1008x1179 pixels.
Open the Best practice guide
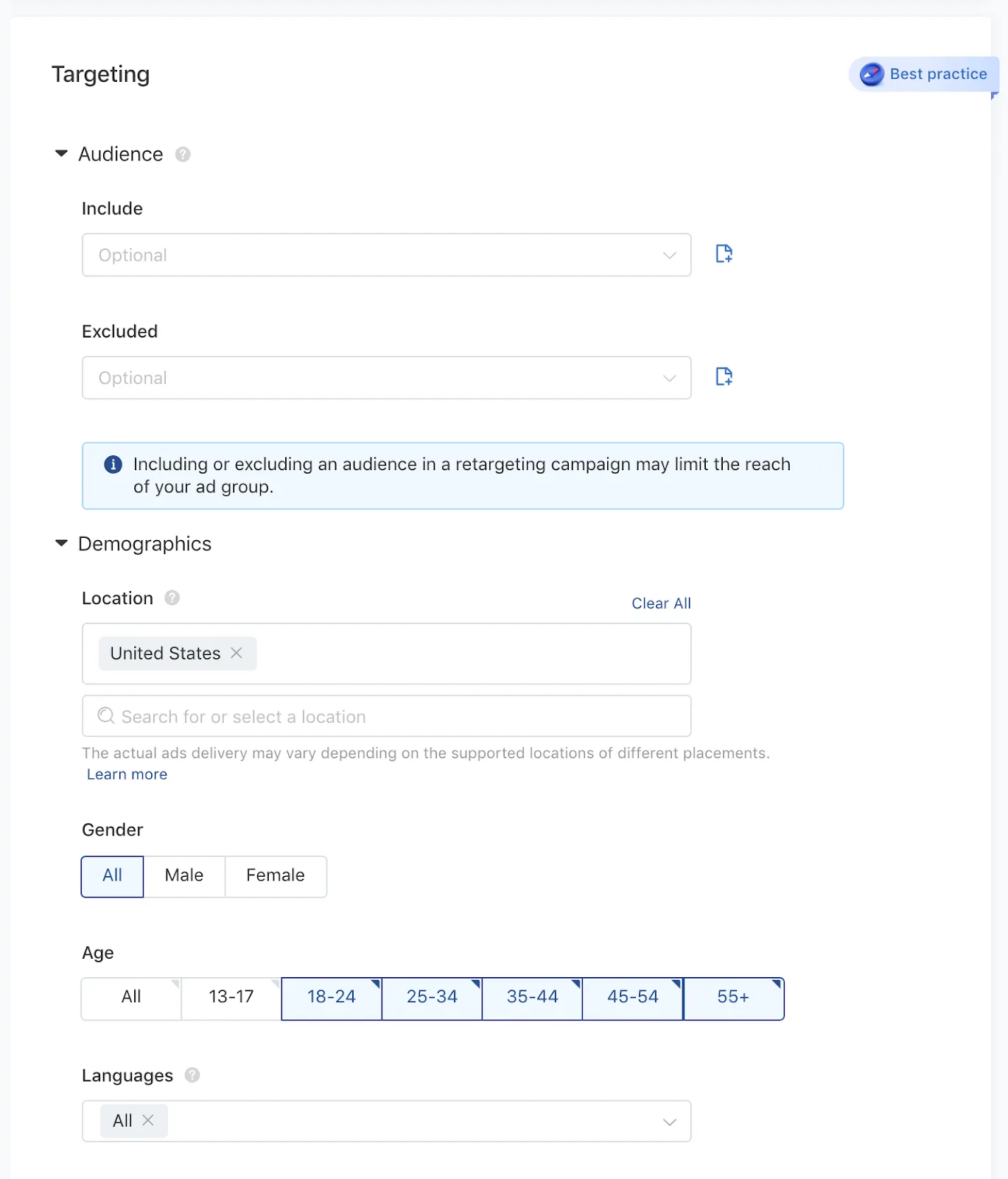[x=924, y=74]
